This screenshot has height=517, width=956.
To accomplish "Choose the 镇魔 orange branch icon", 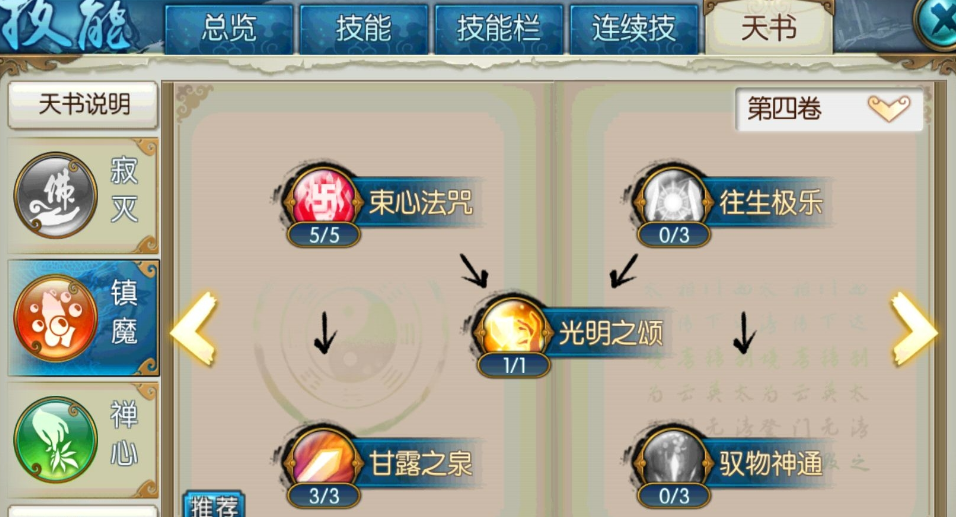I will (55, 318).
